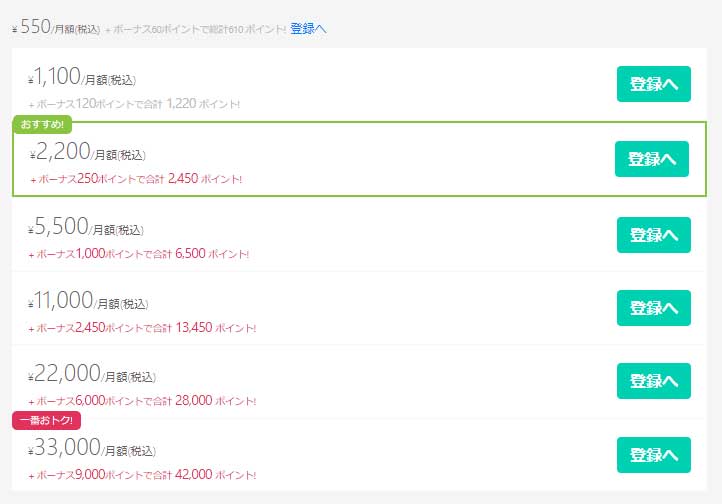722x504 pixels.
Task: Click the 登録へ link for ¥550 plan
Action: pyautogui.click(x=308, y=29)
